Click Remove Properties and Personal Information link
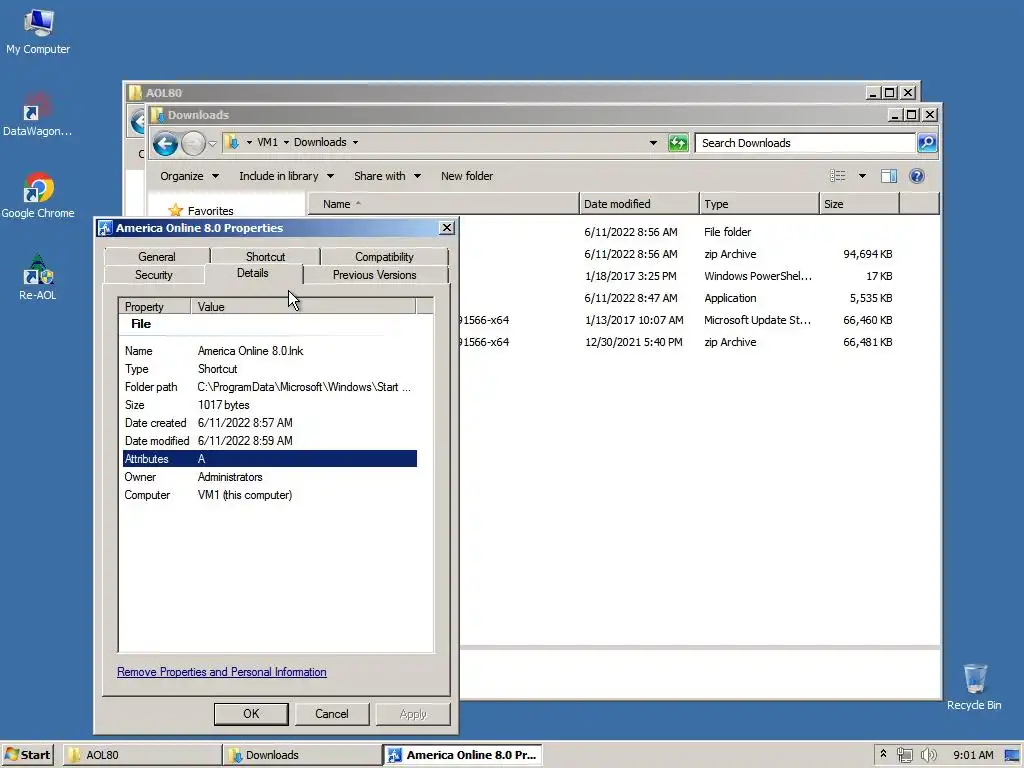 (x=221, y=672)
